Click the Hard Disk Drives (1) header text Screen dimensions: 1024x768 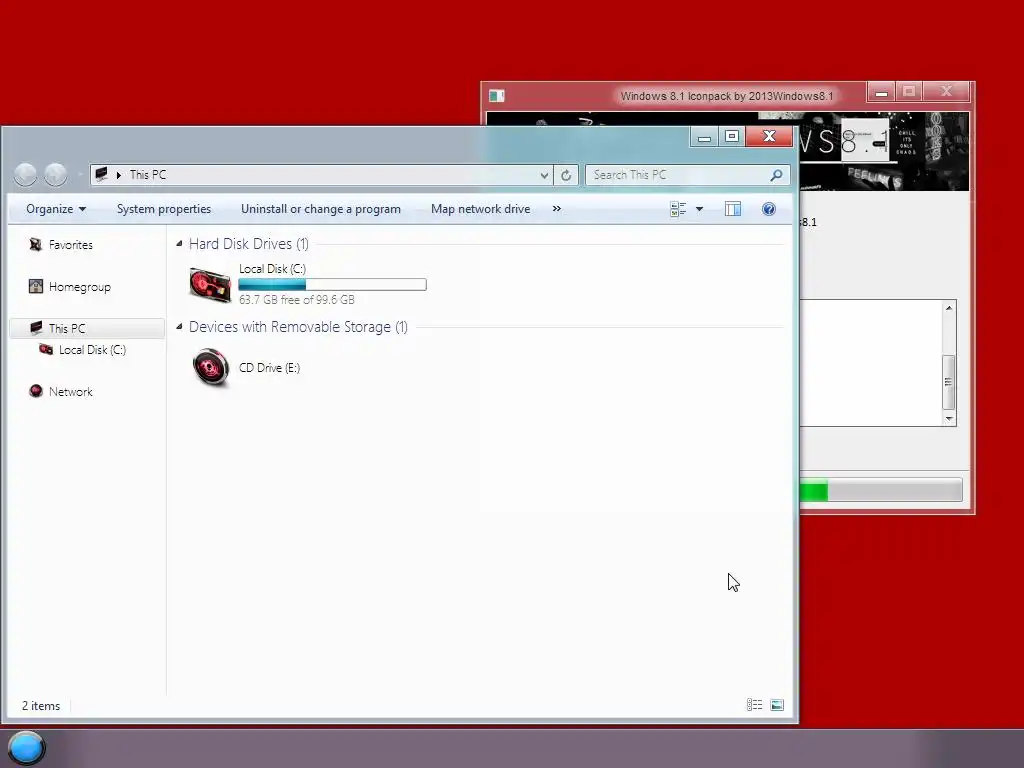coord(249,244)
